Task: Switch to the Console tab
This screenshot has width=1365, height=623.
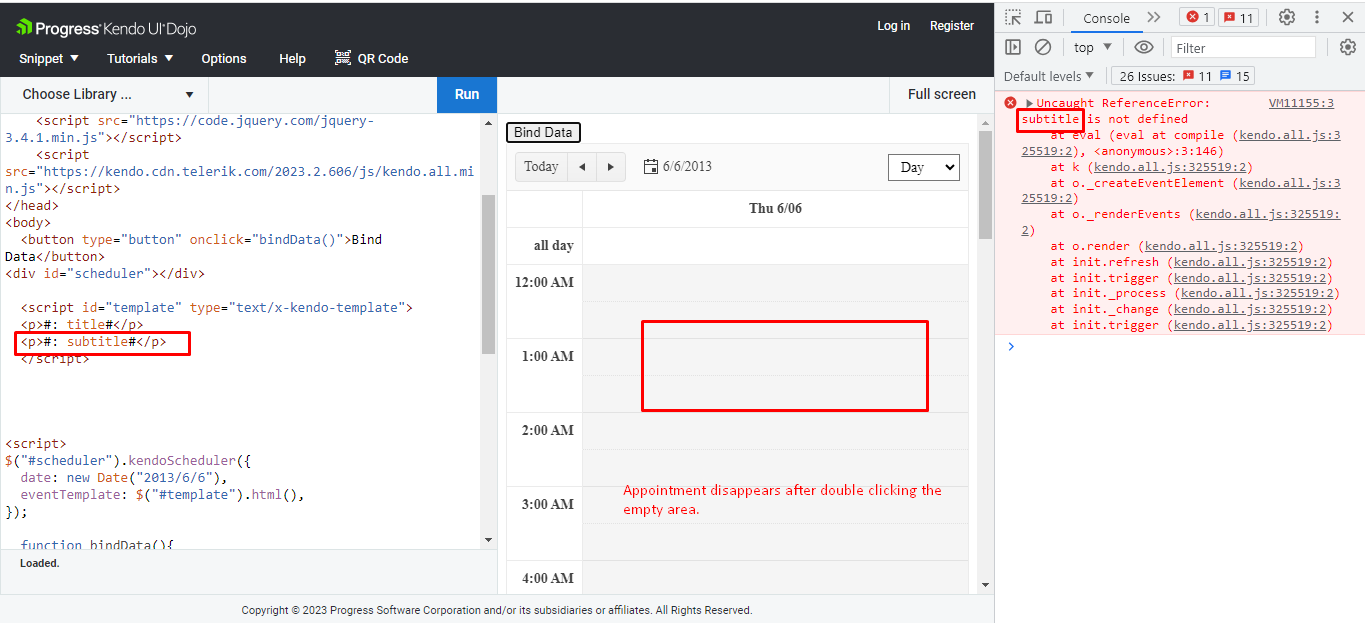Action: point(1106,17)
